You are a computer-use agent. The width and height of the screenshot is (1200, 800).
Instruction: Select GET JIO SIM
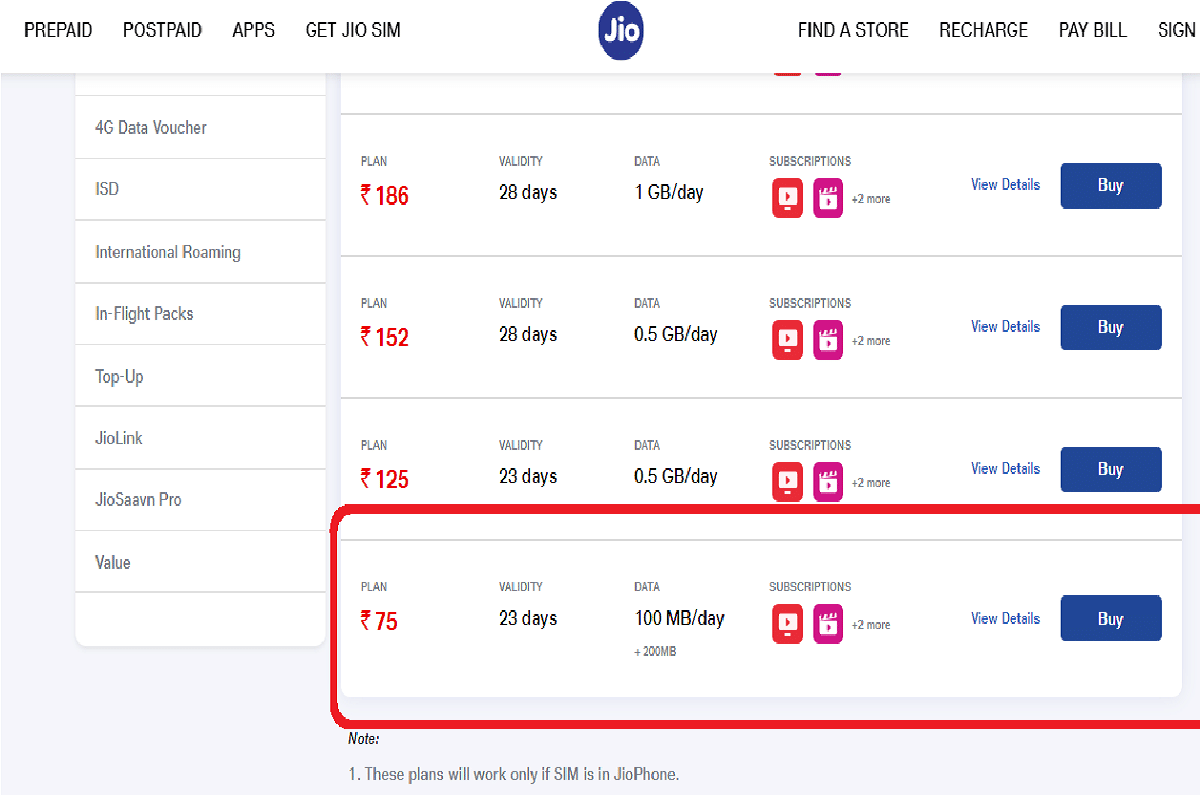353,30
